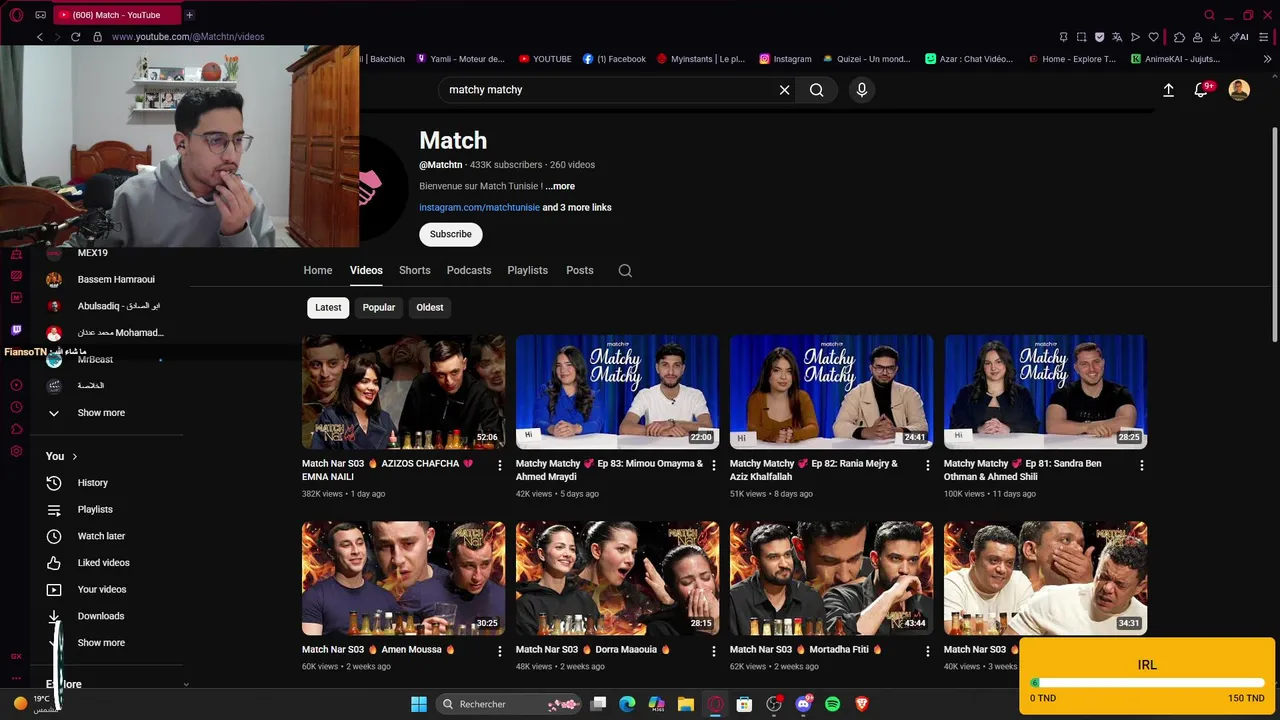Open the AZIZOS CHAFCHA video thumbnail
The width and height of the screenshot is (1280, 720).
click(x=404, y=392)
